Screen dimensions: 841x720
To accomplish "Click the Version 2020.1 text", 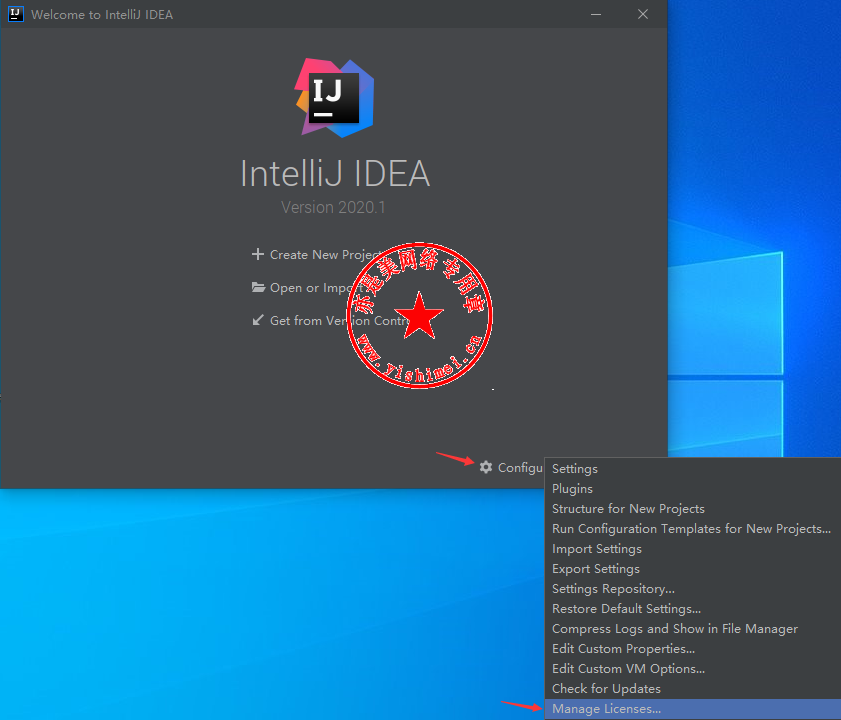I will point(333,207).
